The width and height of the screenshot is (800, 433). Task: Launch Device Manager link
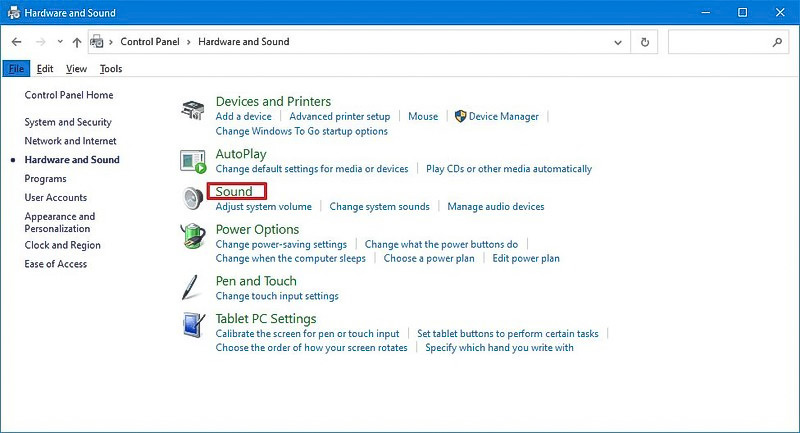(503, 116)
